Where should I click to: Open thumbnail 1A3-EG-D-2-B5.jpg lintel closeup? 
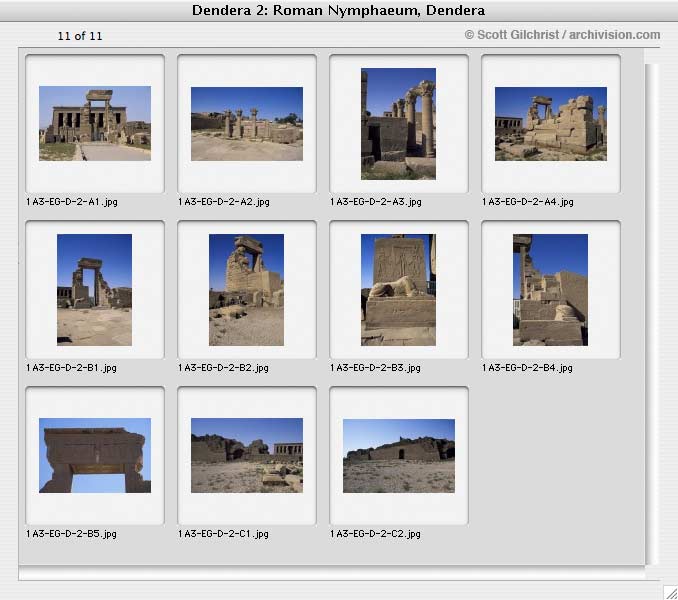coord(95,455)
